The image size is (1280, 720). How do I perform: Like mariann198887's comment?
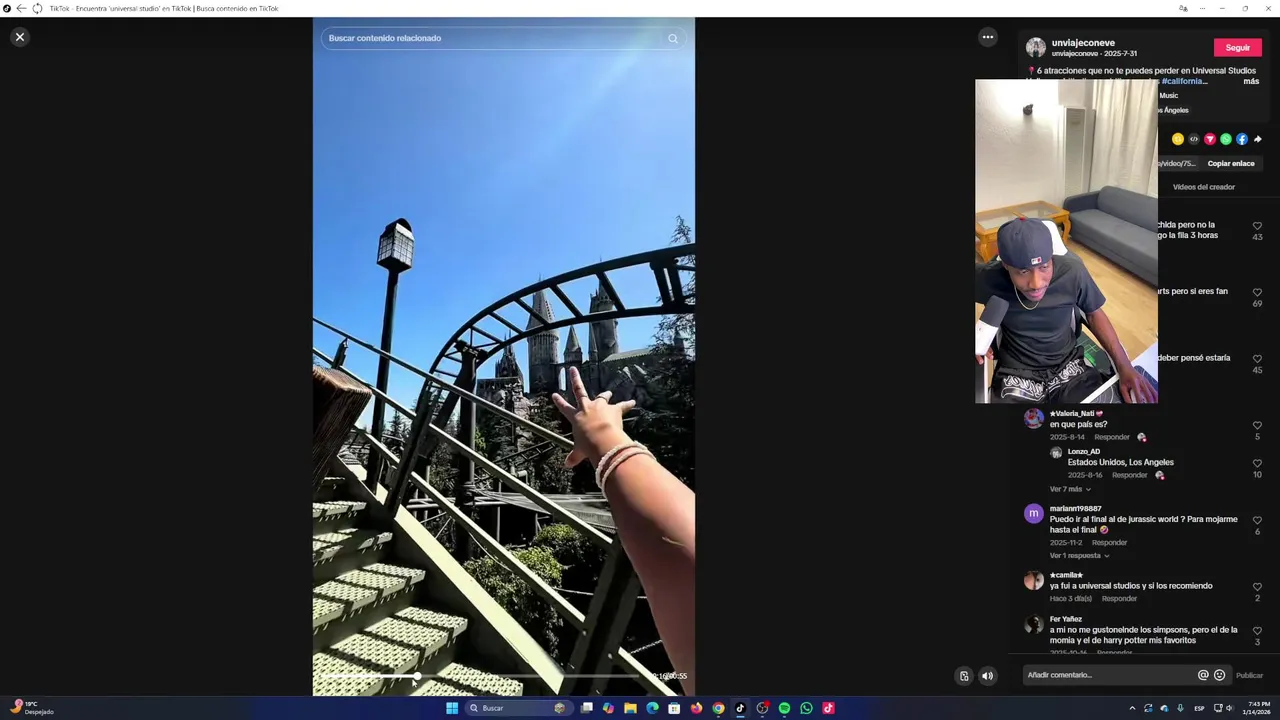pyautogui.click(x=1257, y=520)
